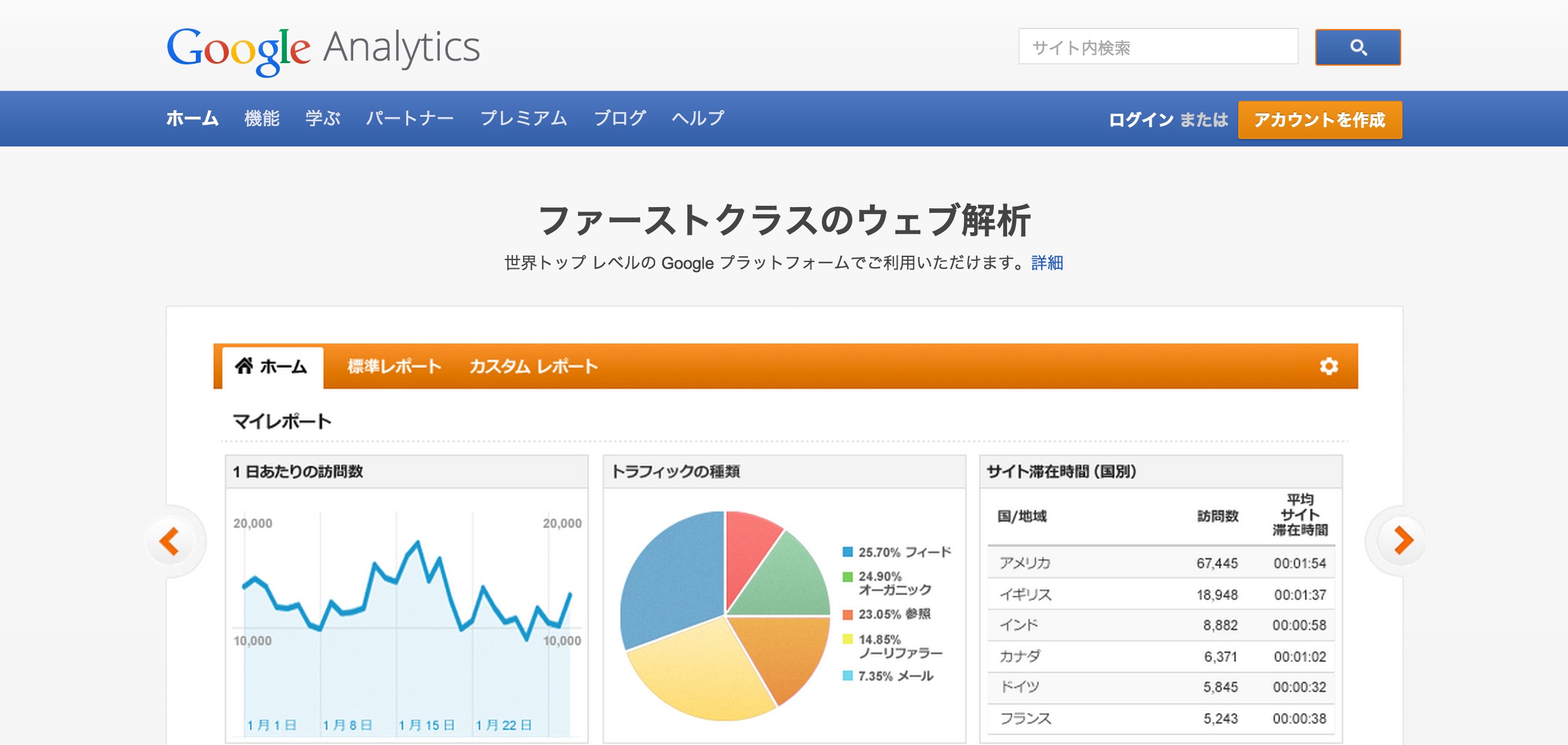Click the 18,948 visits value
The image size is (1568, 745).
point(1217,595)
